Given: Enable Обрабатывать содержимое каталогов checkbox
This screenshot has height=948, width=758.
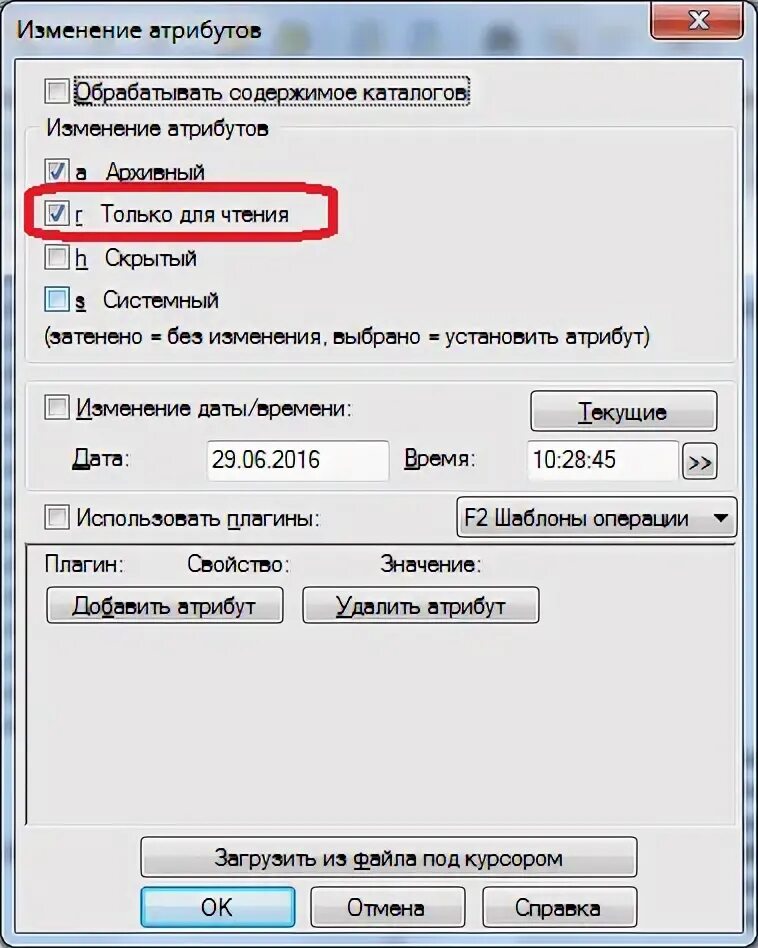Looking at the screenshot, I should tap(57, 93).
